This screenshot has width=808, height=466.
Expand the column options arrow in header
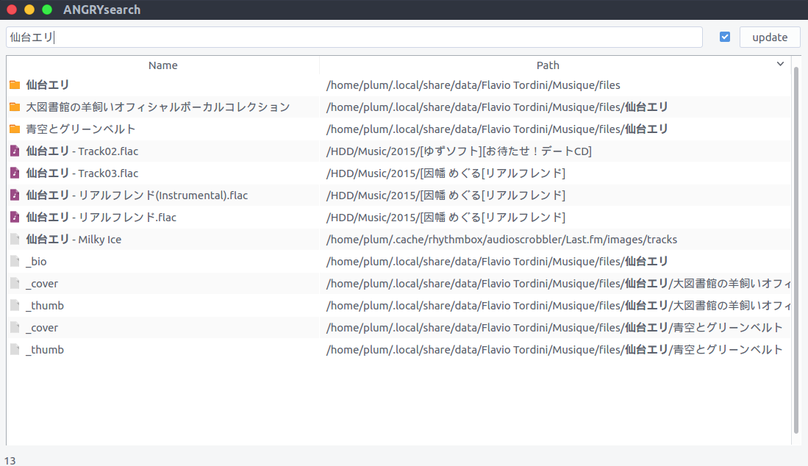781,64
